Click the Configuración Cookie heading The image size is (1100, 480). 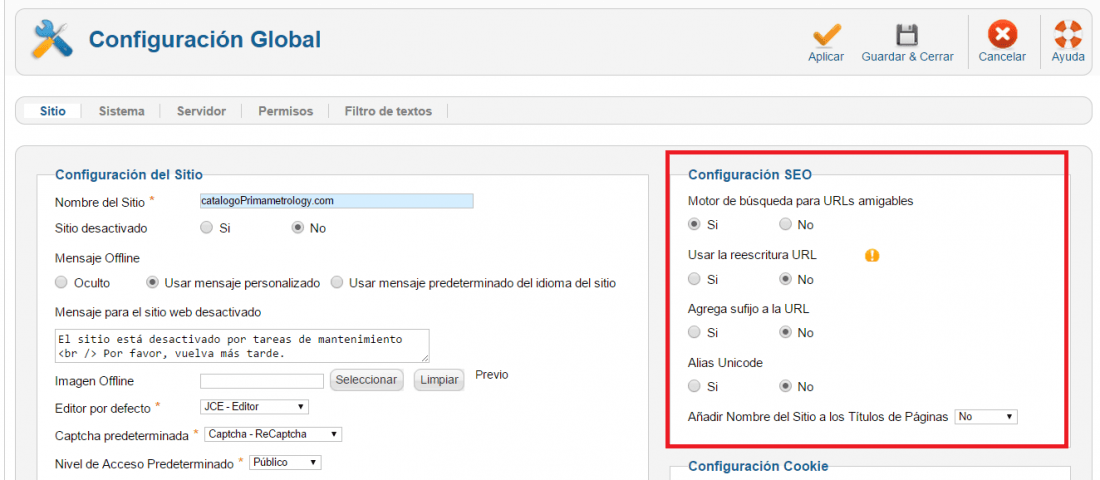point(758,466)
